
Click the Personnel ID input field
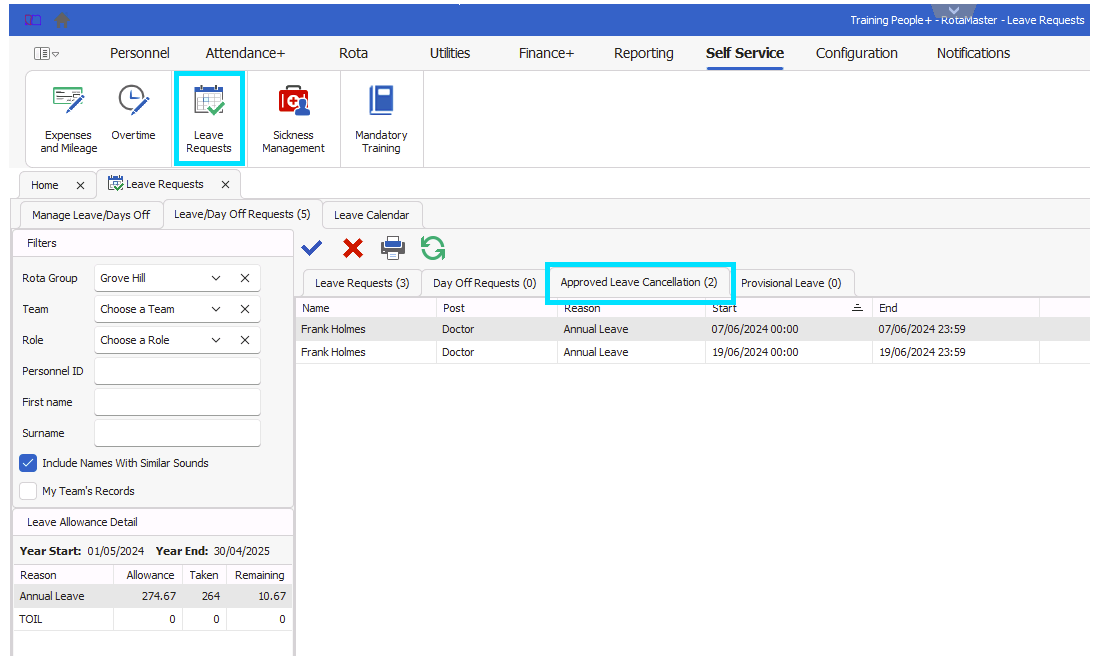click(x=178, y=371)
